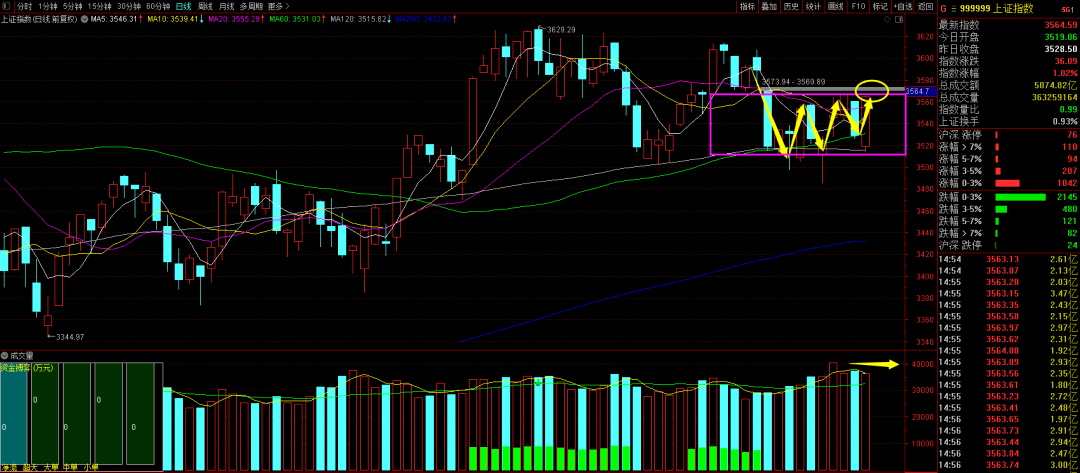Select the 周线 weekly tab
1080x473 pixels.
coord(204,6)
